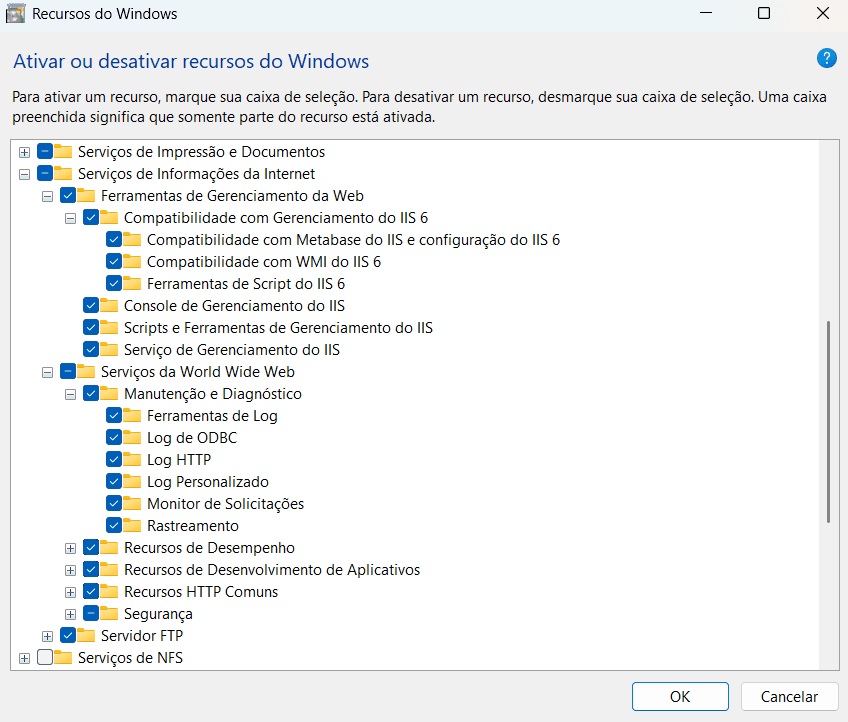Click folder icon beside Ferramentas de Gerenciamento da Web
Viewport: 848px width, 722px height.
point(86,195)
